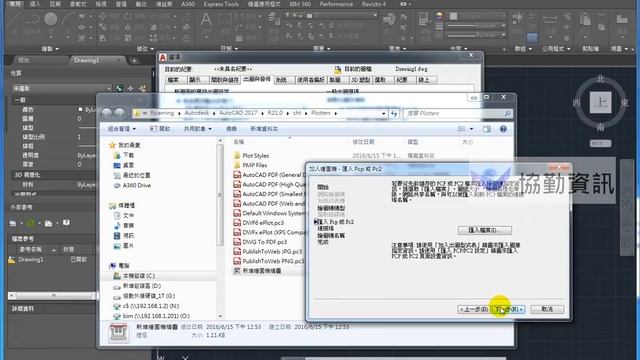The image size is (640, 360).
Task: Select the Line tool in ribbon
Action: 15,20
